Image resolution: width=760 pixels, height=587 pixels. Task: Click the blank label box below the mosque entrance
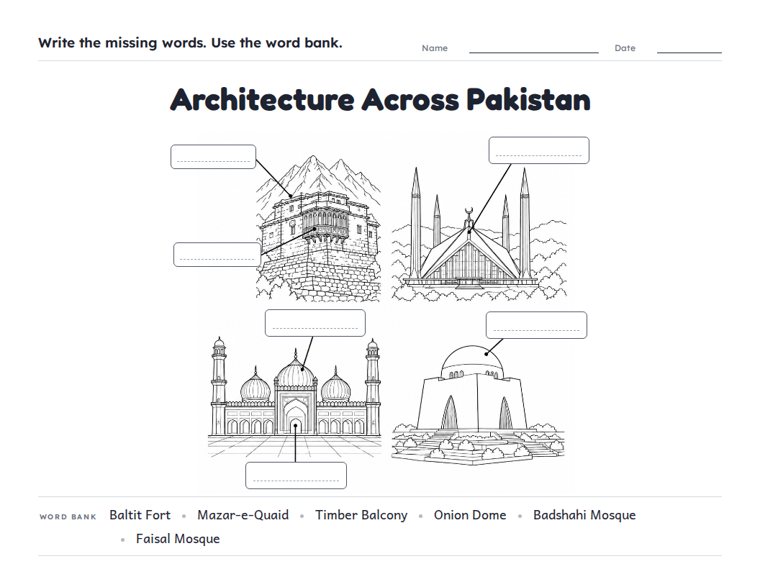tap(296, 476)
